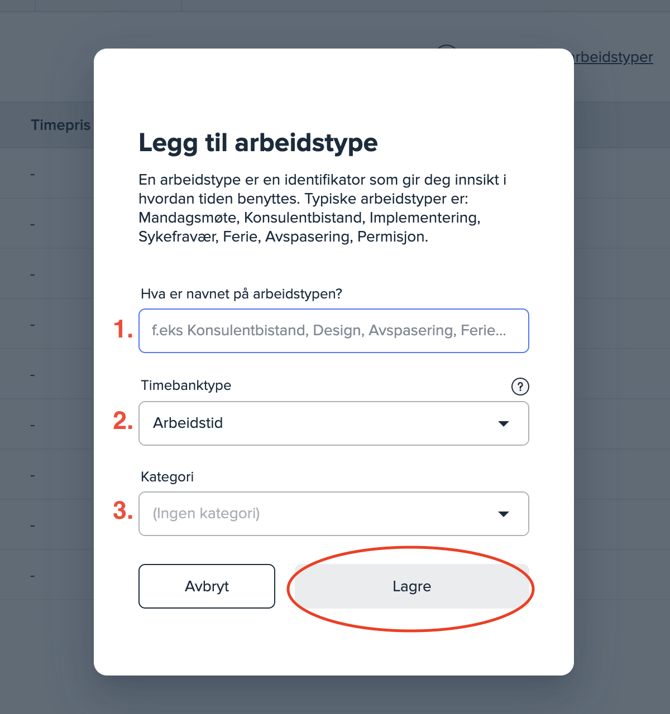Click the red step number 3 marker

123,511
